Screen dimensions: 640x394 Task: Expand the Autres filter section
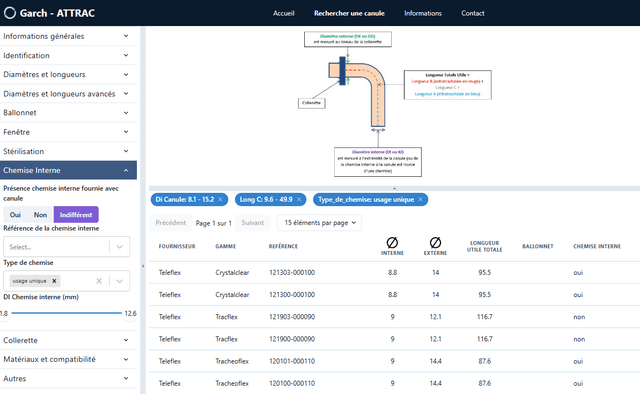[x=68, y=378]
